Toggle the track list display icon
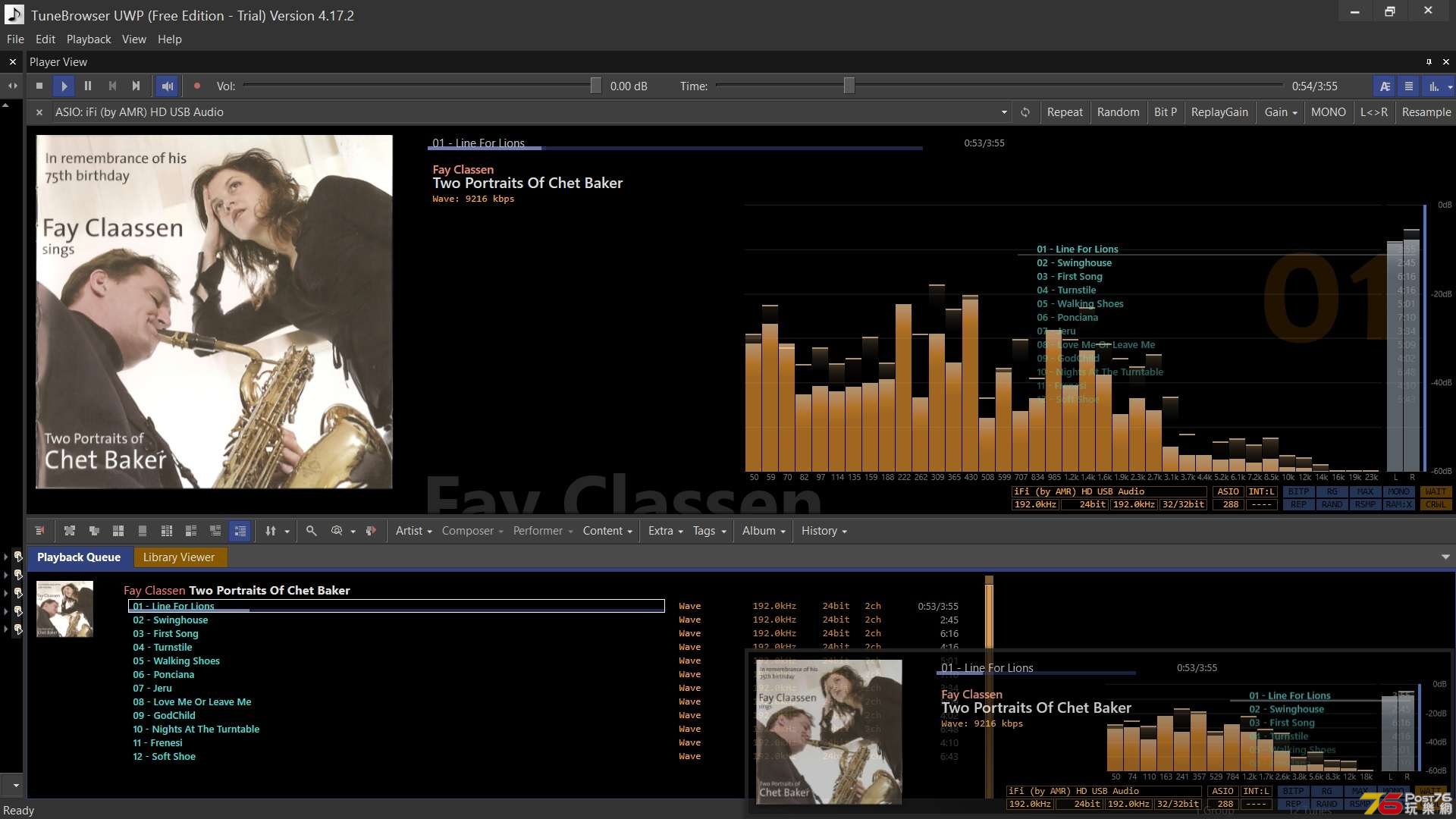This screenshot has height=819, width=1456. 1409,86
